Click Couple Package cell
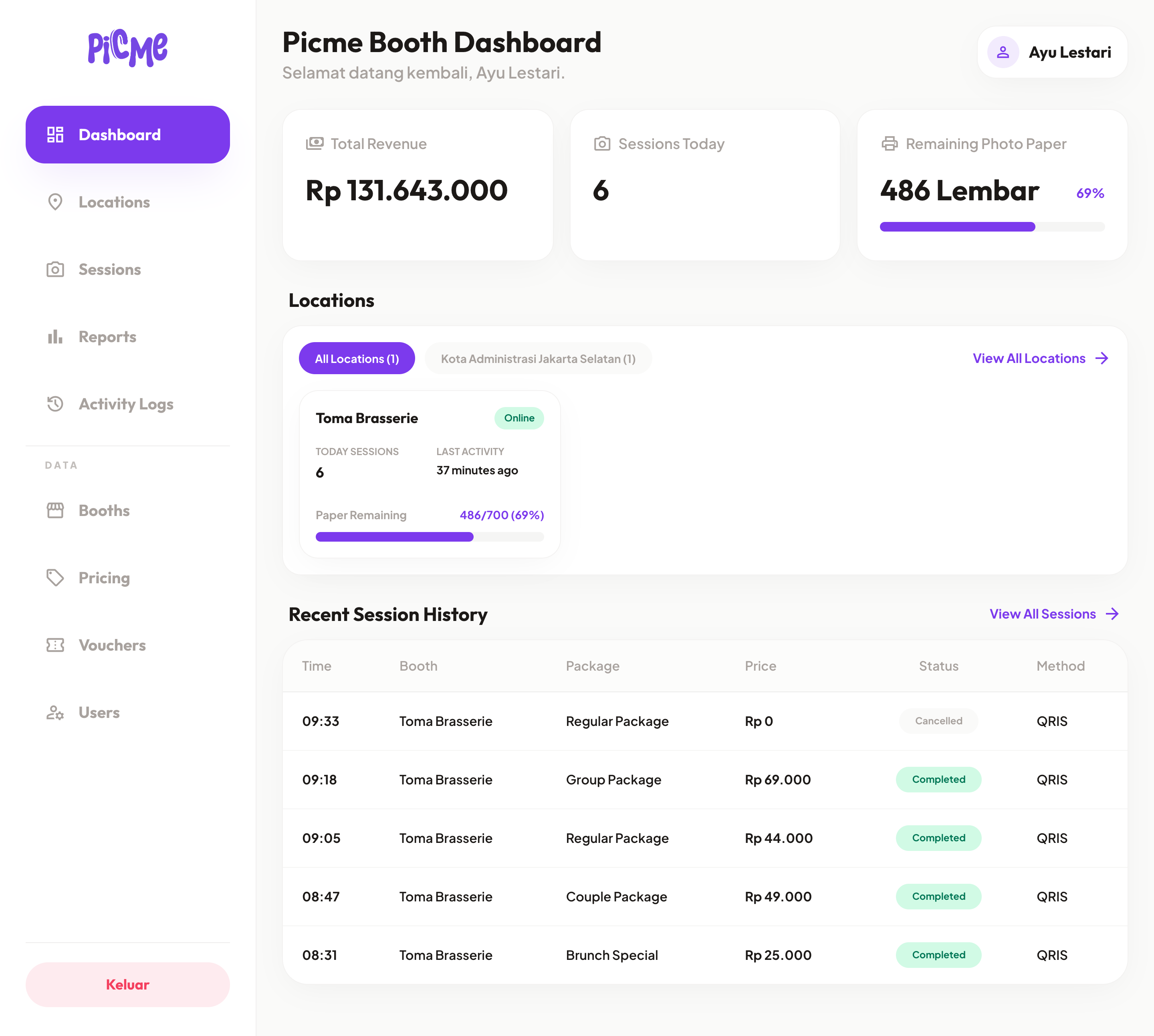Viewport: 1154px width, 1036px height. click(x=616, y=897)
